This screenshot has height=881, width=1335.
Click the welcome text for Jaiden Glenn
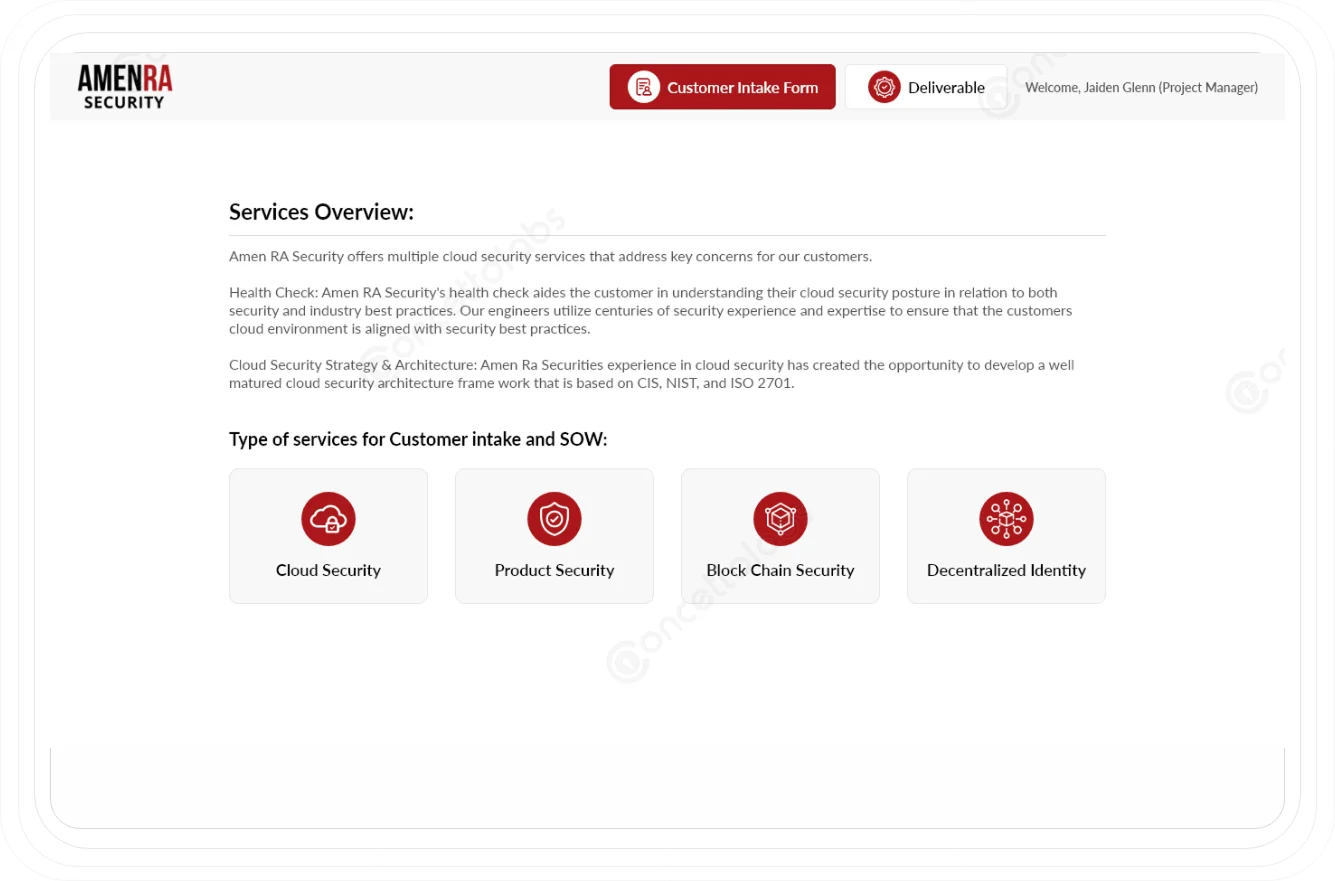[1141, 87]
